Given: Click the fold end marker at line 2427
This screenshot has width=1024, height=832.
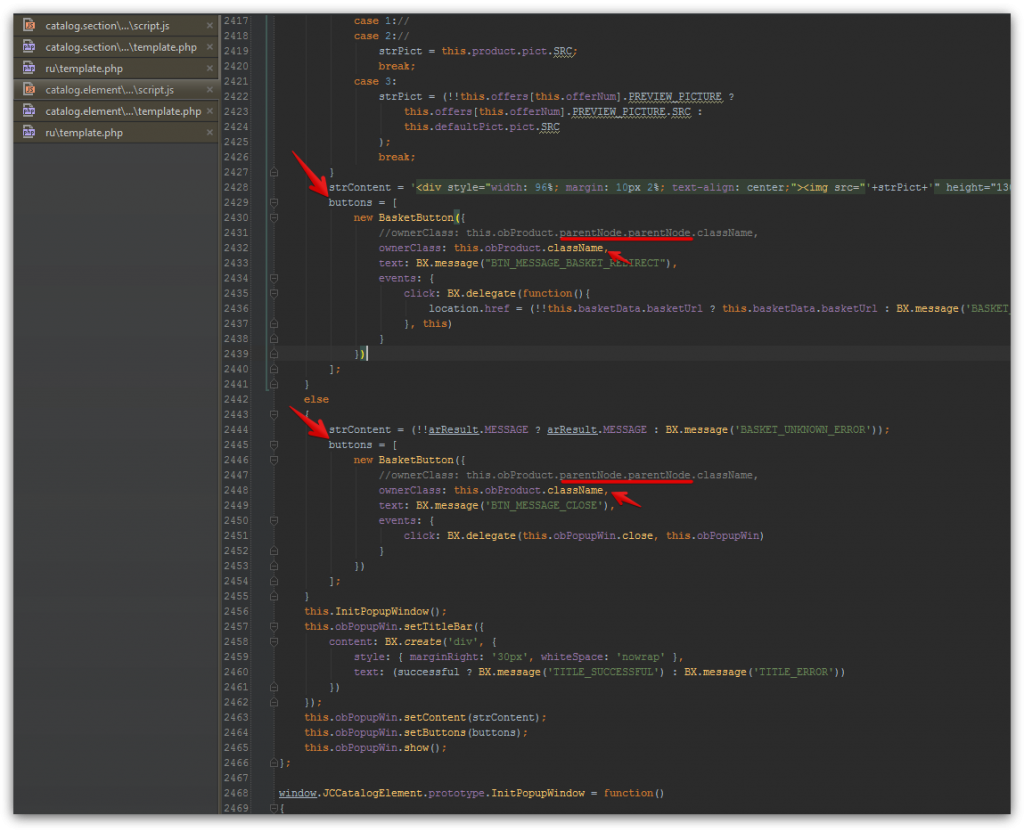Looking at the screenshot, I should coord(274,172).
